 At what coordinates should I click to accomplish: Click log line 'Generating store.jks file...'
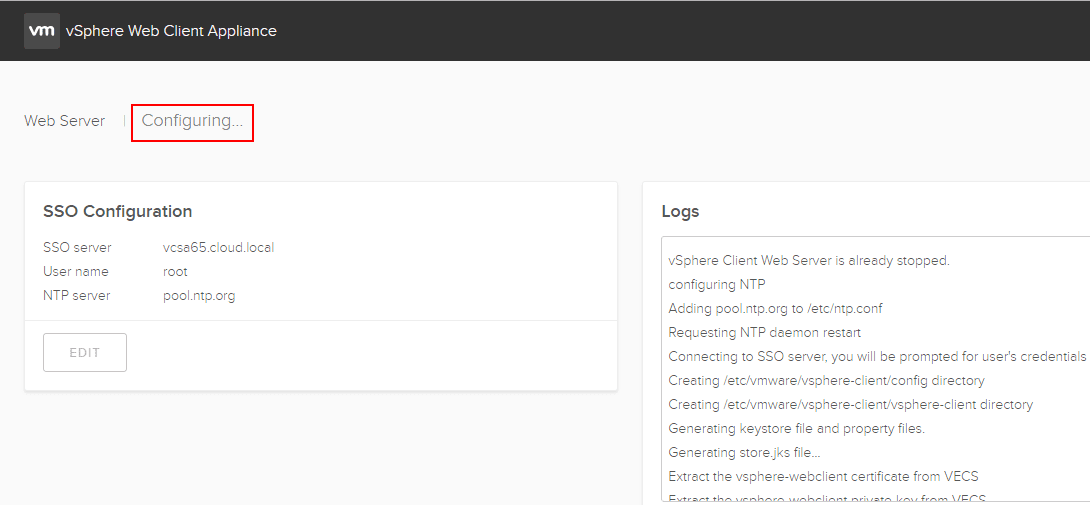[x=745, y=452]
